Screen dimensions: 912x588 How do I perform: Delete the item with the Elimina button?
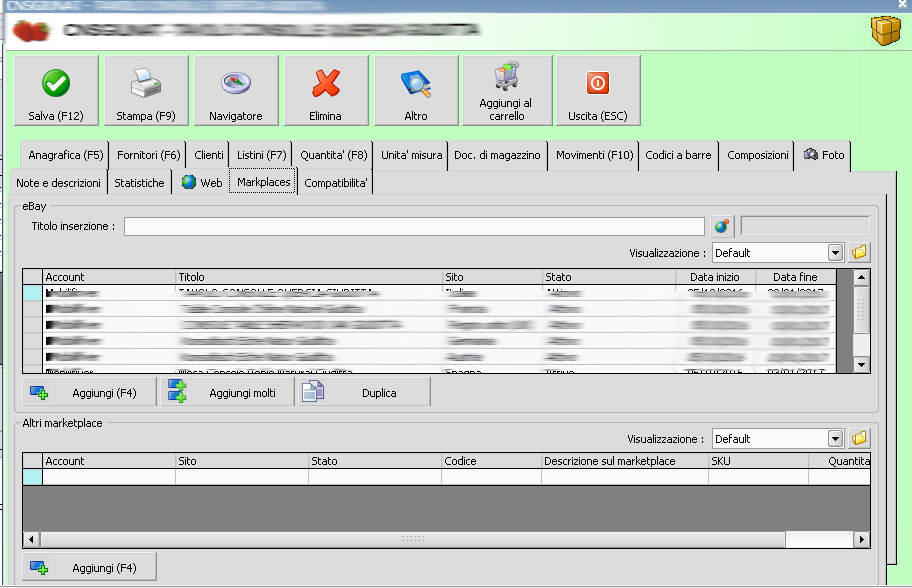(x=326, y=91)
